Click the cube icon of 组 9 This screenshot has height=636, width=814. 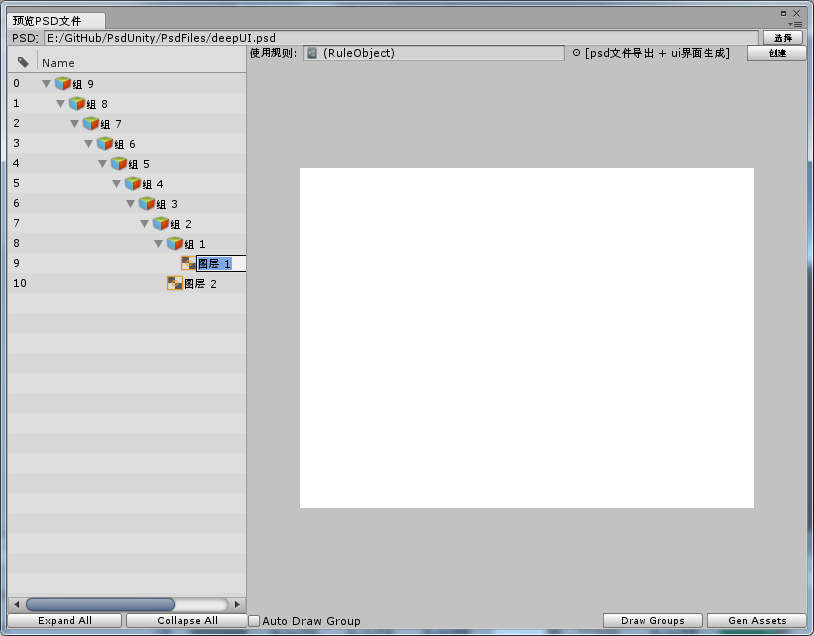click(x=63, y=84)
